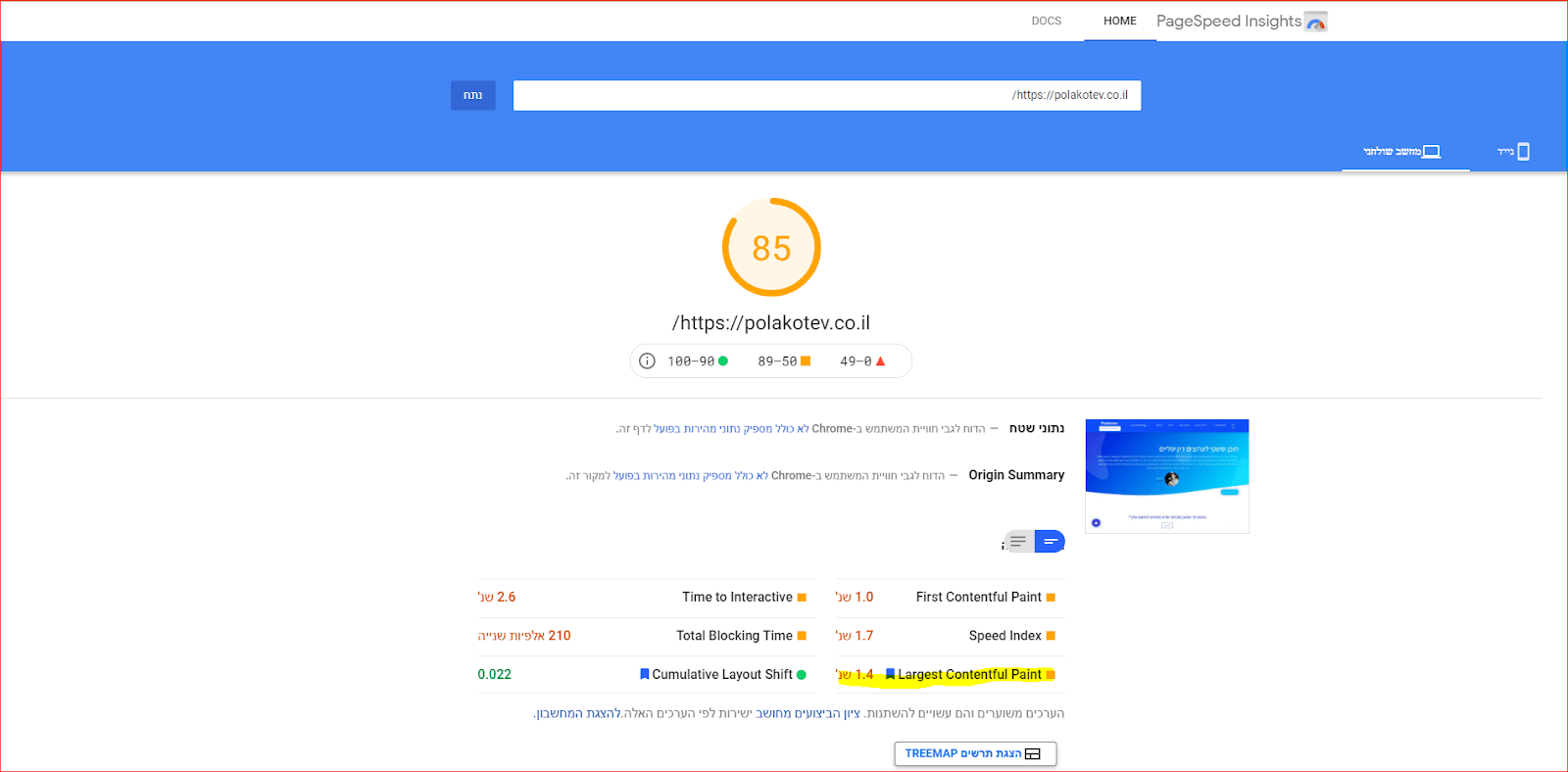
Task: Click the Speed Index value of 1.7 seconds
Action: tap(855, 636)
